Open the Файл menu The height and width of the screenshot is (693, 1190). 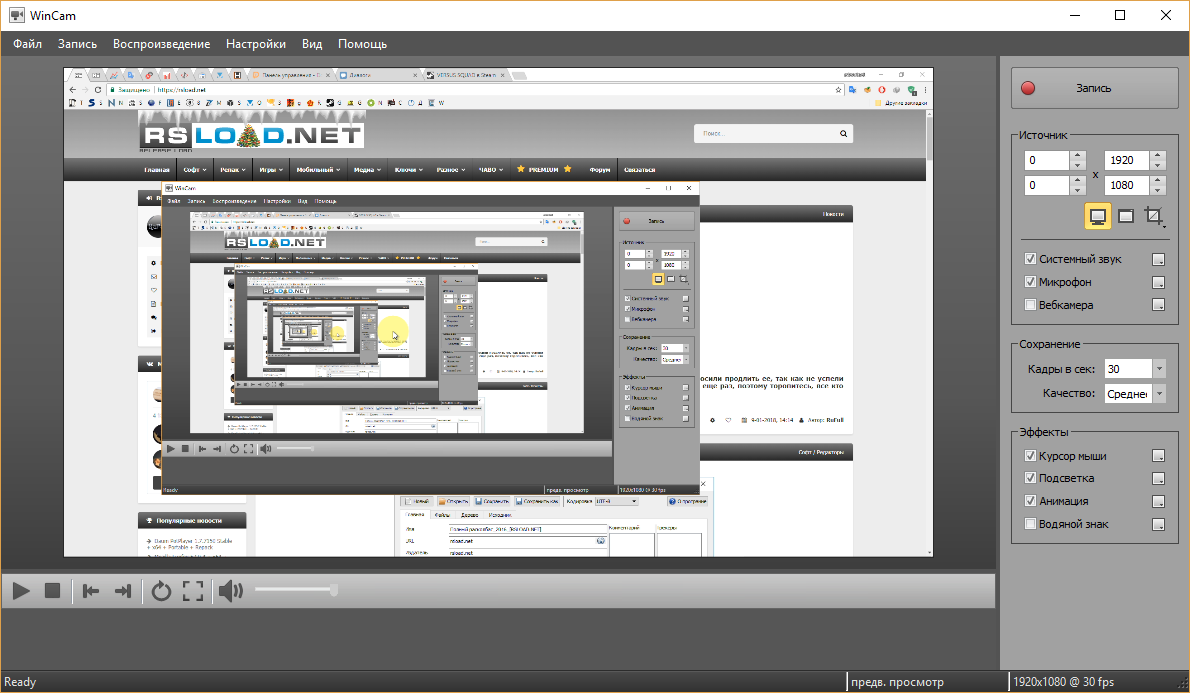pyautogui.click(x=27, y=44)
